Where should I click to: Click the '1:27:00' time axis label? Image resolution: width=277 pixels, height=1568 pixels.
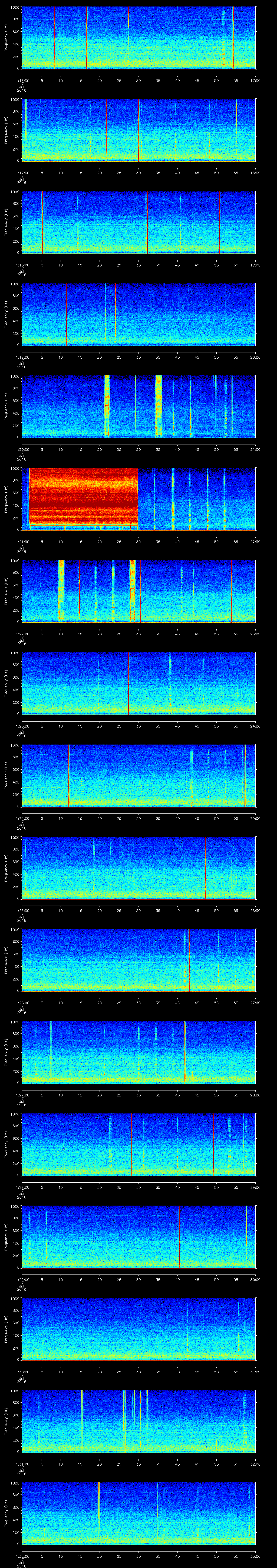[22, 1095]
